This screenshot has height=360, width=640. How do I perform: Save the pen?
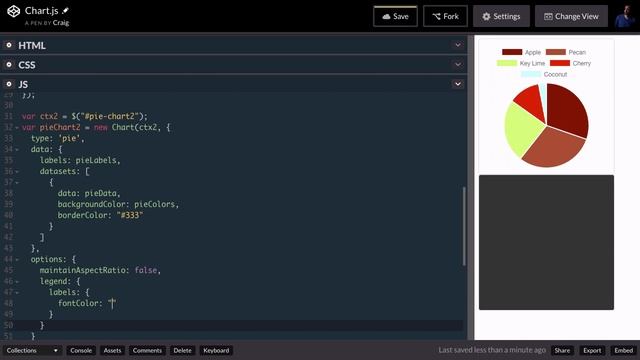pyautogui.click(x=395, y=16)
